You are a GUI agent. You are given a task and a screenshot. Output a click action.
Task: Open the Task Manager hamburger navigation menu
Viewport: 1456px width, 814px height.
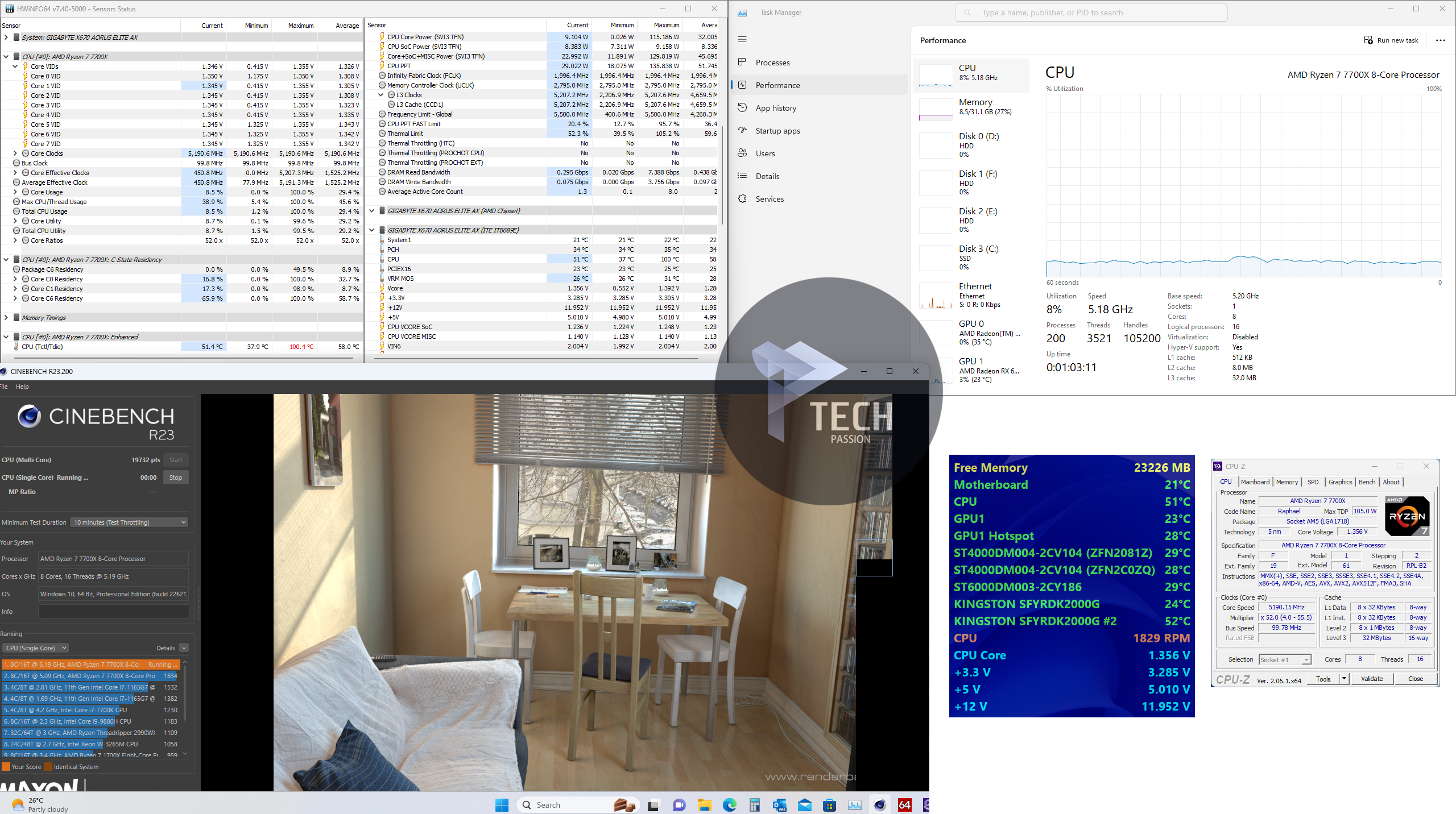pos(742,39)
